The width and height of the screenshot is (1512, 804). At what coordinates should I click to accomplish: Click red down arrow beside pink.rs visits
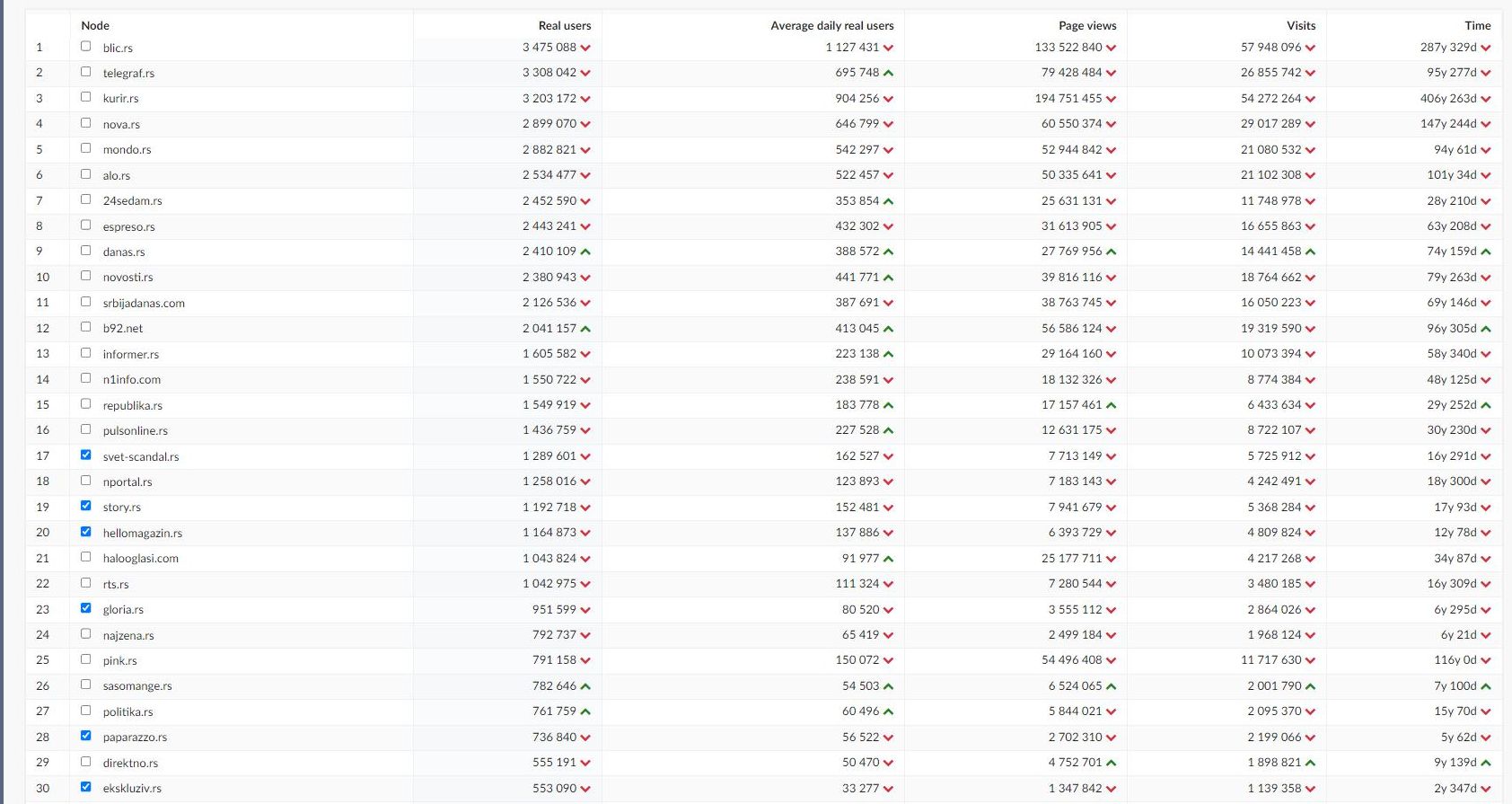click(1311, 660)
